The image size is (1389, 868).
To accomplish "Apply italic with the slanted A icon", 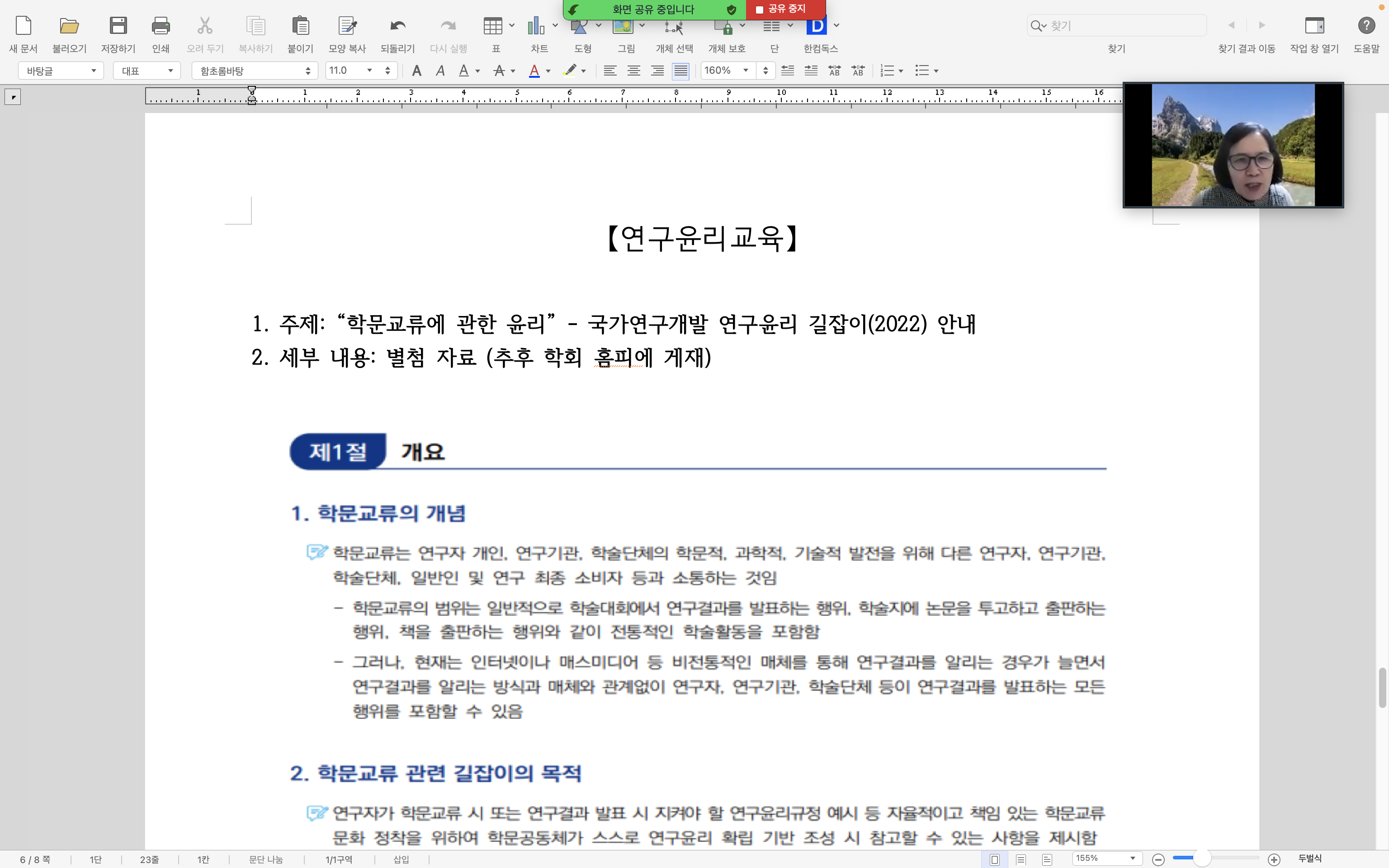I will click(x=440, y=71).
